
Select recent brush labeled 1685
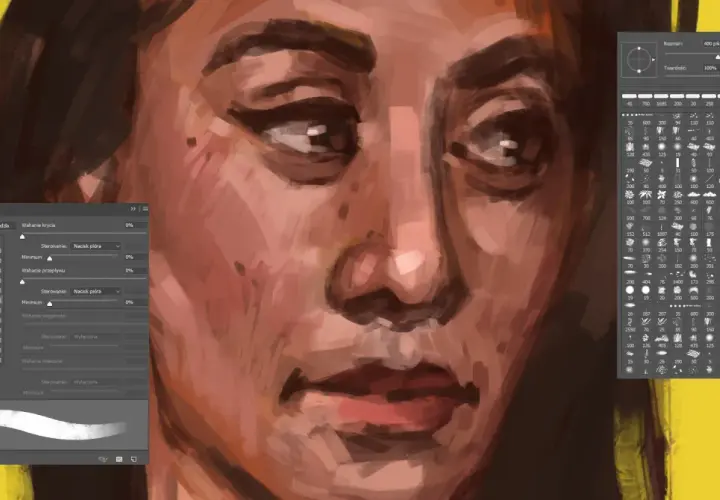tap(661, 99)
